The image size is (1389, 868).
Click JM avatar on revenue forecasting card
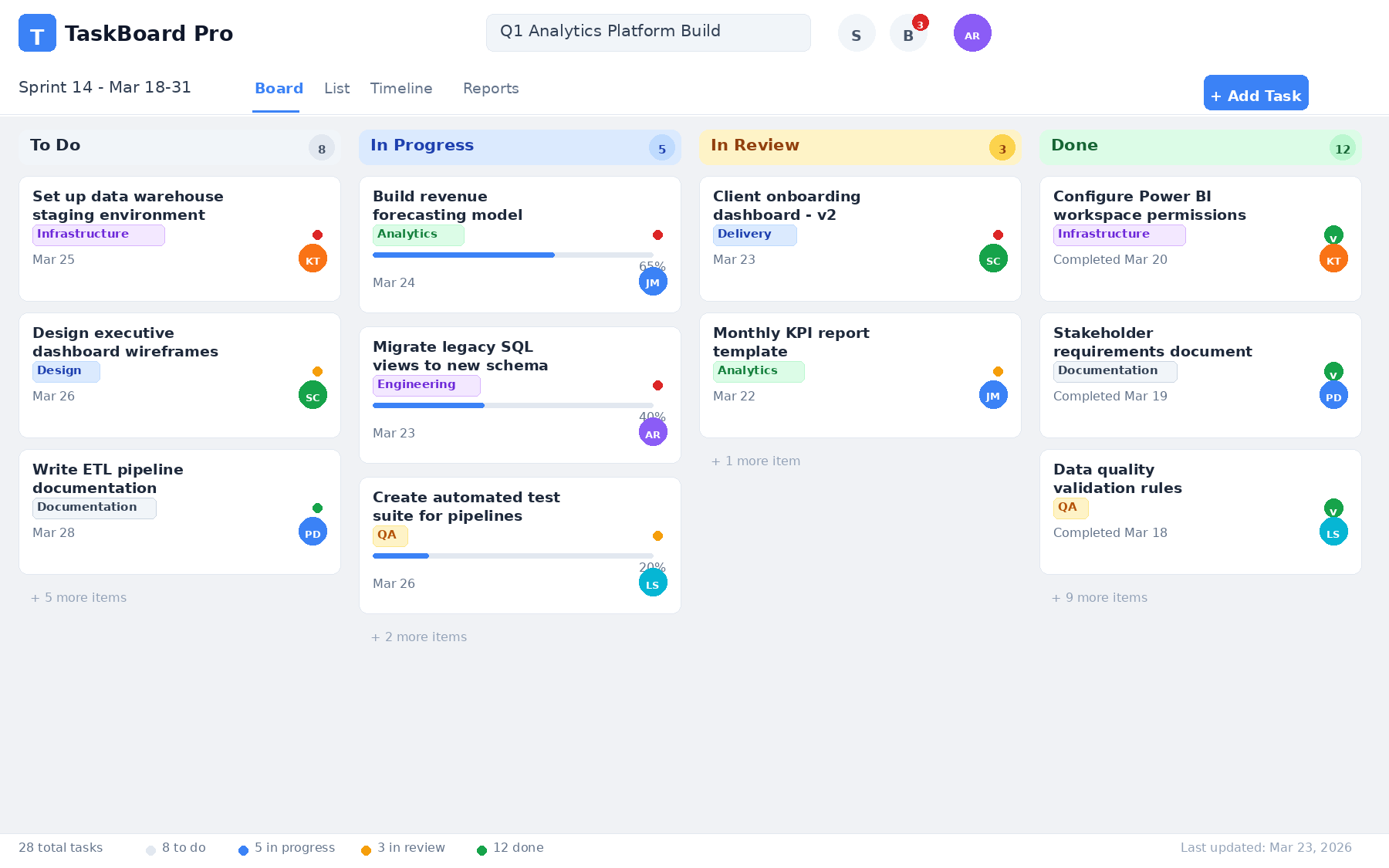click(653, 282)
